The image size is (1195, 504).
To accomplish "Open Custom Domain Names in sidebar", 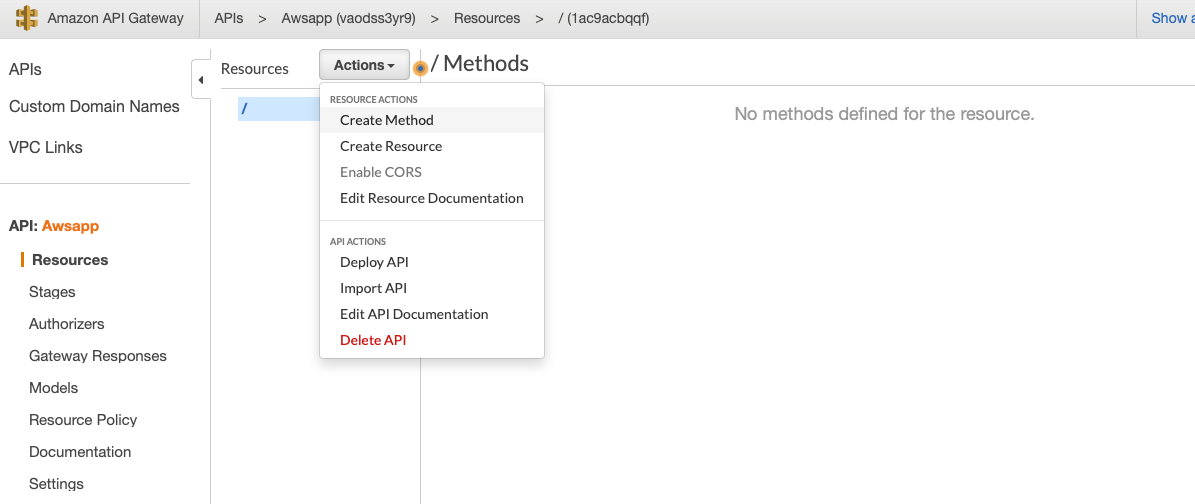I will [94, 106].
